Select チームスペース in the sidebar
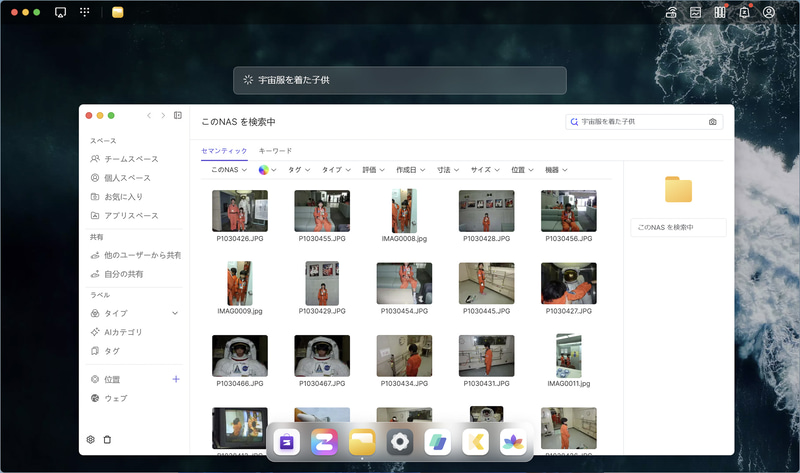This screenshot has width=800, height=473. 134,159
